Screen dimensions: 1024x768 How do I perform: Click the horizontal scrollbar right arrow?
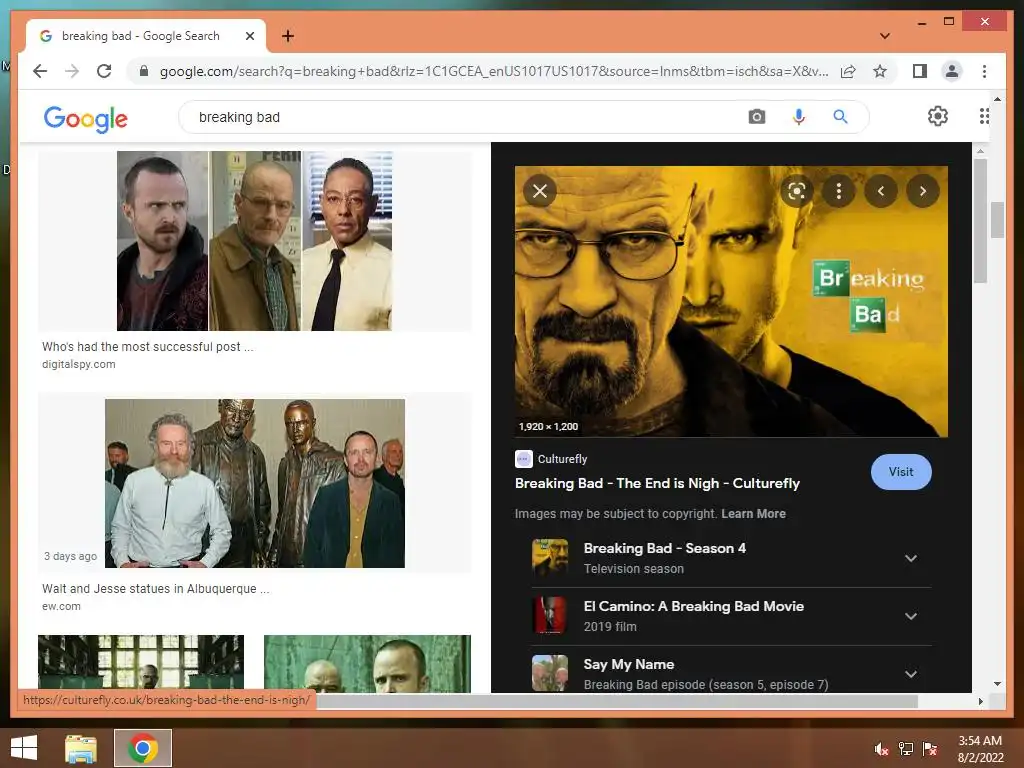coord(980,701)
